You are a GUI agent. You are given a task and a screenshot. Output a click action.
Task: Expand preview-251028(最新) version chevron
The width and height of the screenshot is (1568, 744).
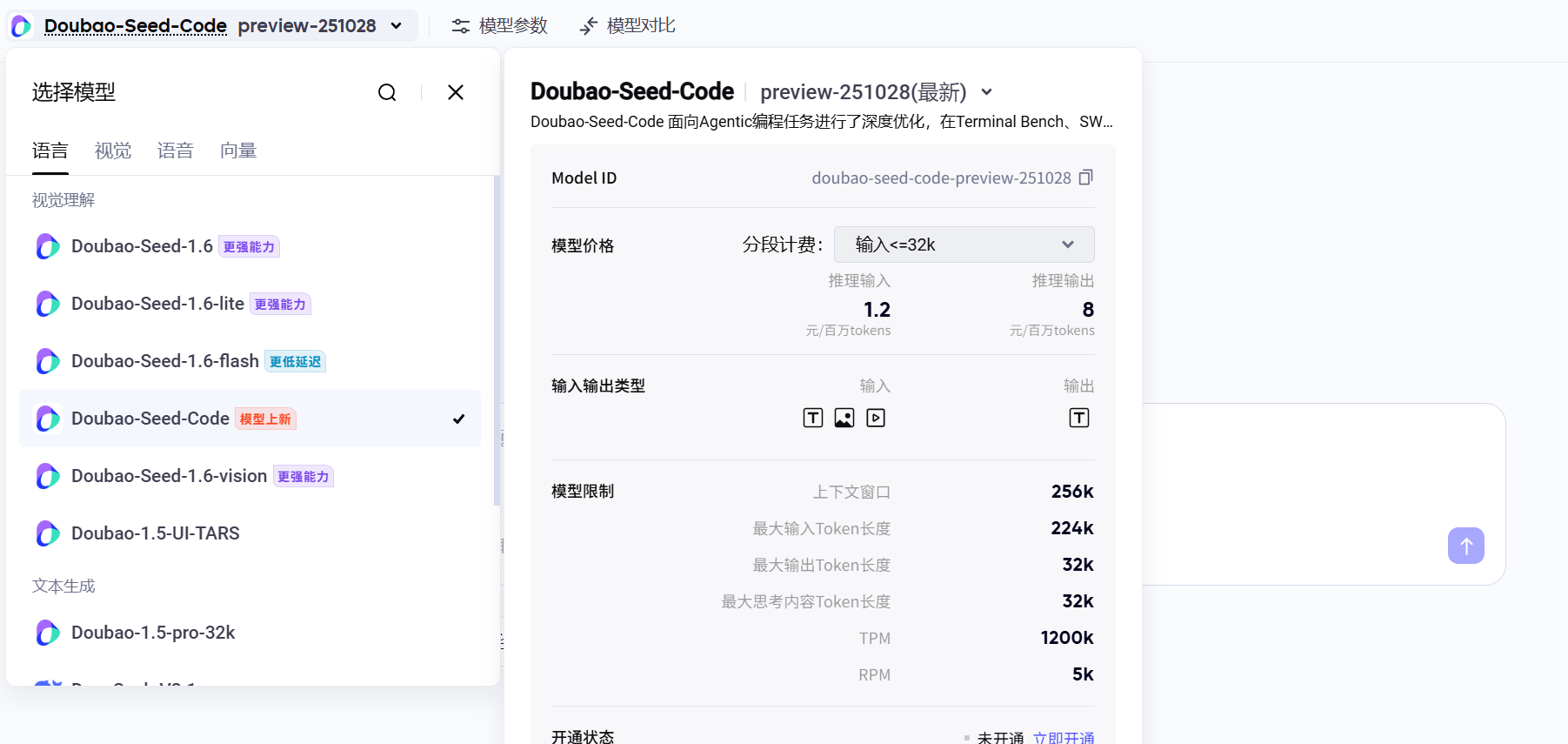986,92
